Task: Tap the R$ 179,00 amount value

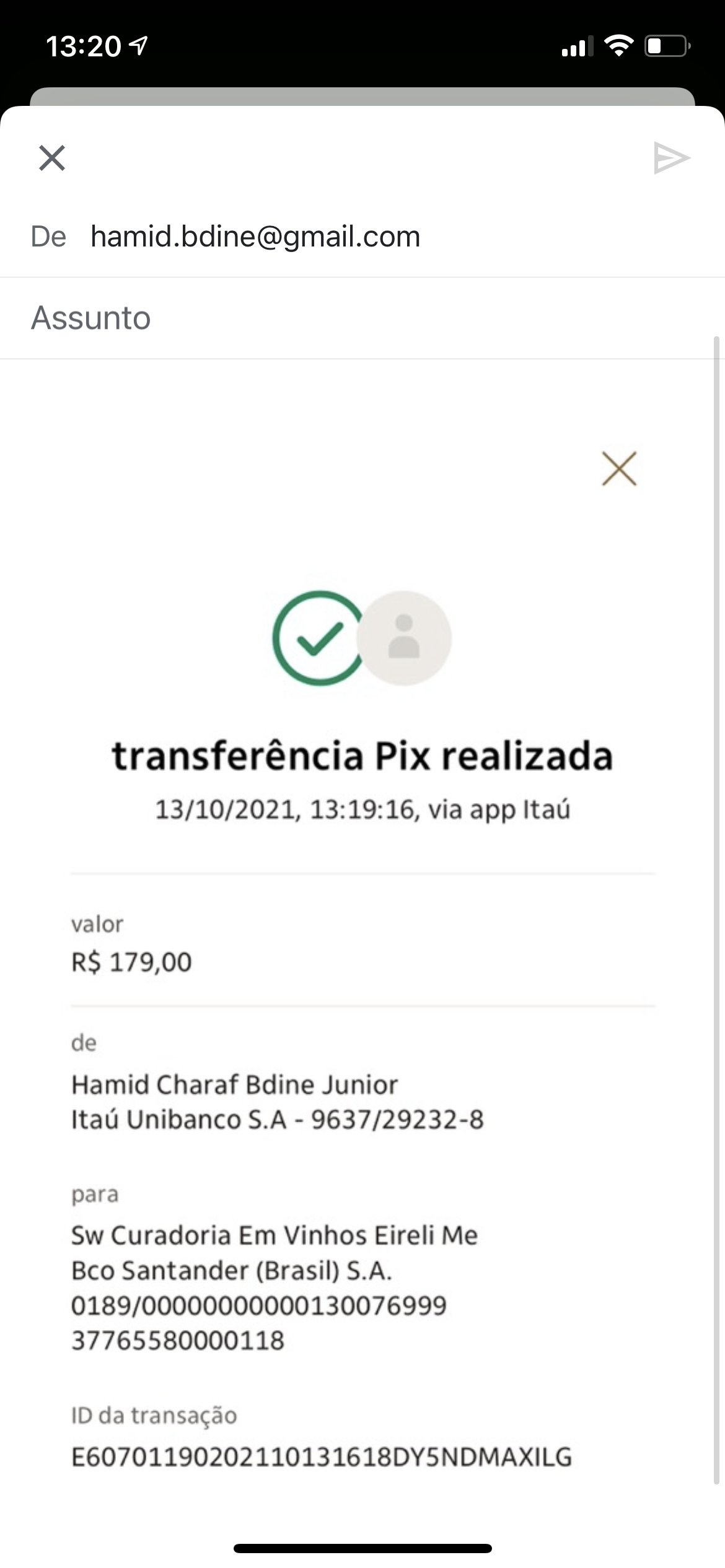Action: [131, 962]
